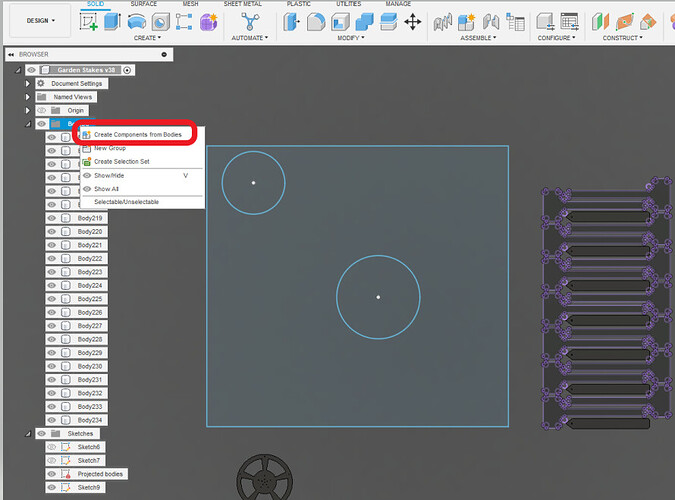Select the Configure Model icon
The width and height of the screenshot is (675, 500).
click(545, 22)
